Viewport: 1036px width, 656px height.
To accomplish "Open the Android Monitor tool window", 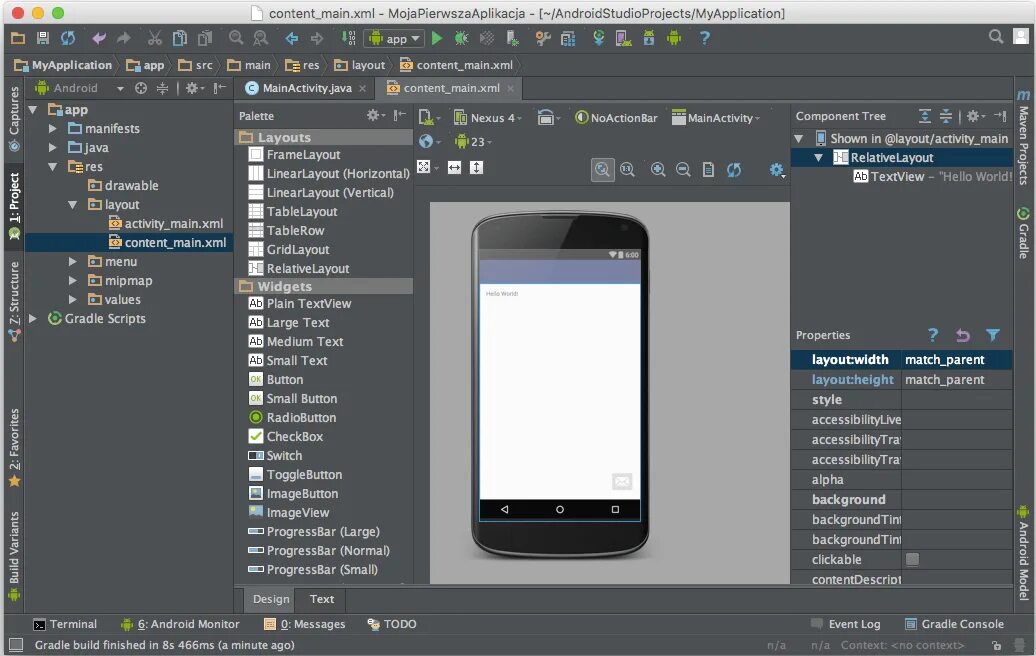I will coord(180,624).
